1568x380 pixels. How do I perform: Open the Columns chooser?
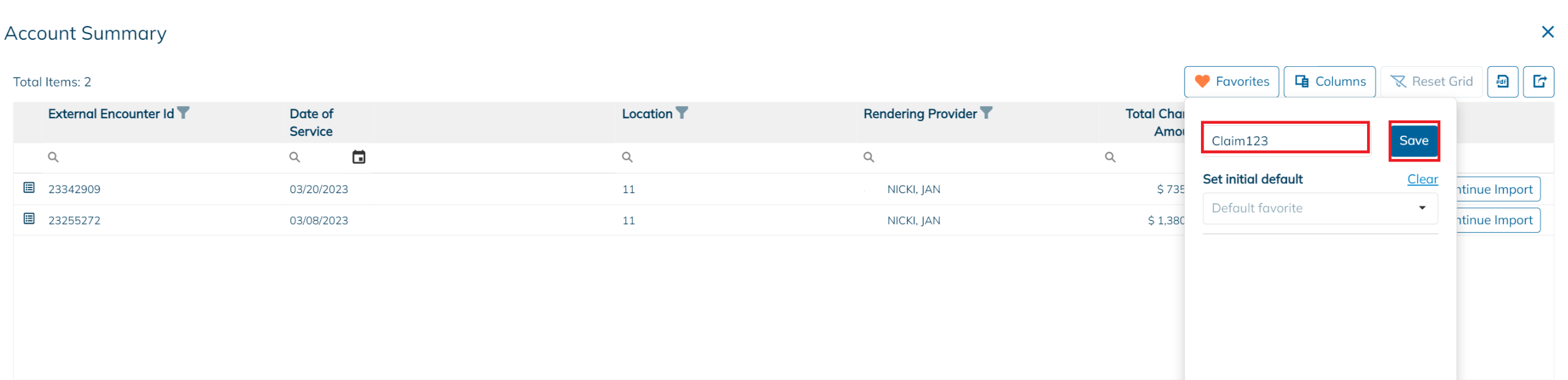coord(1330,81)
